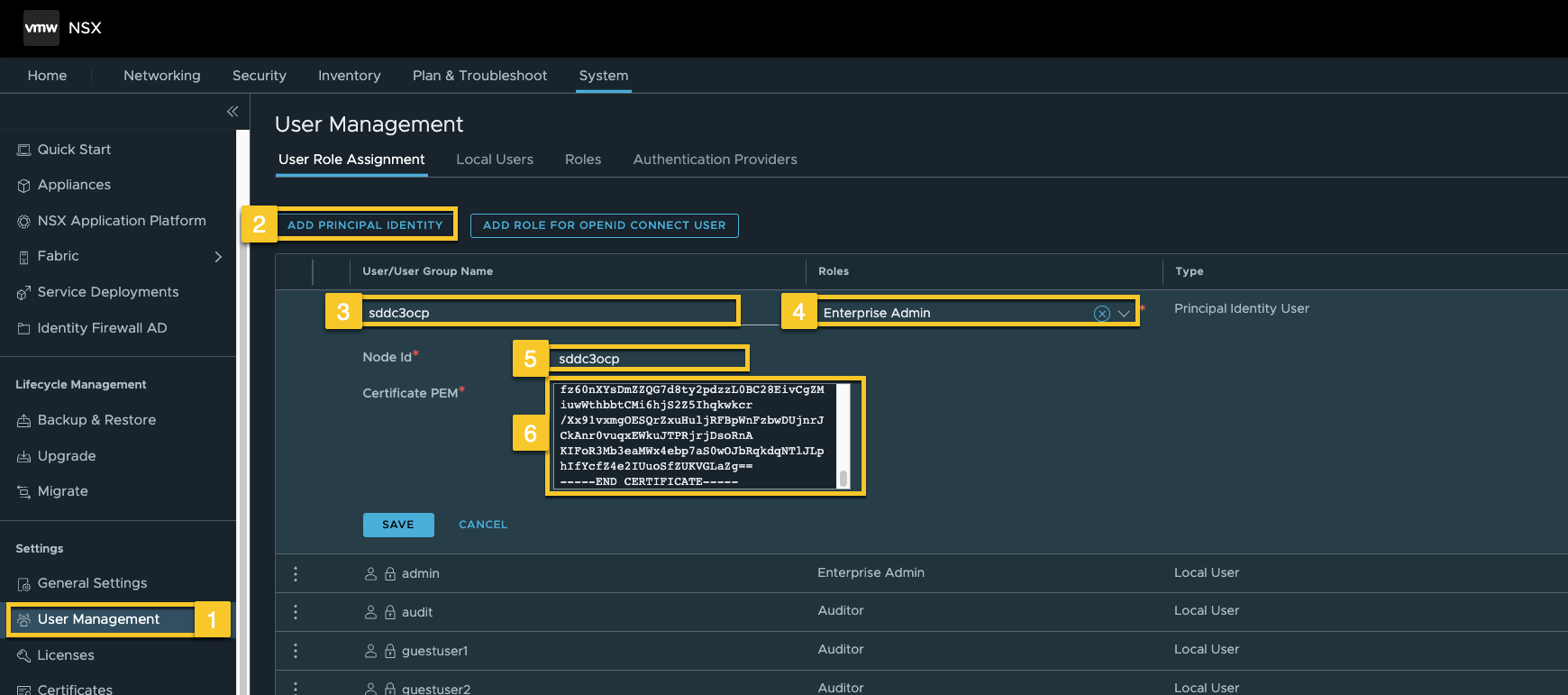Open the Authentication Providers tab

point(716,160)
